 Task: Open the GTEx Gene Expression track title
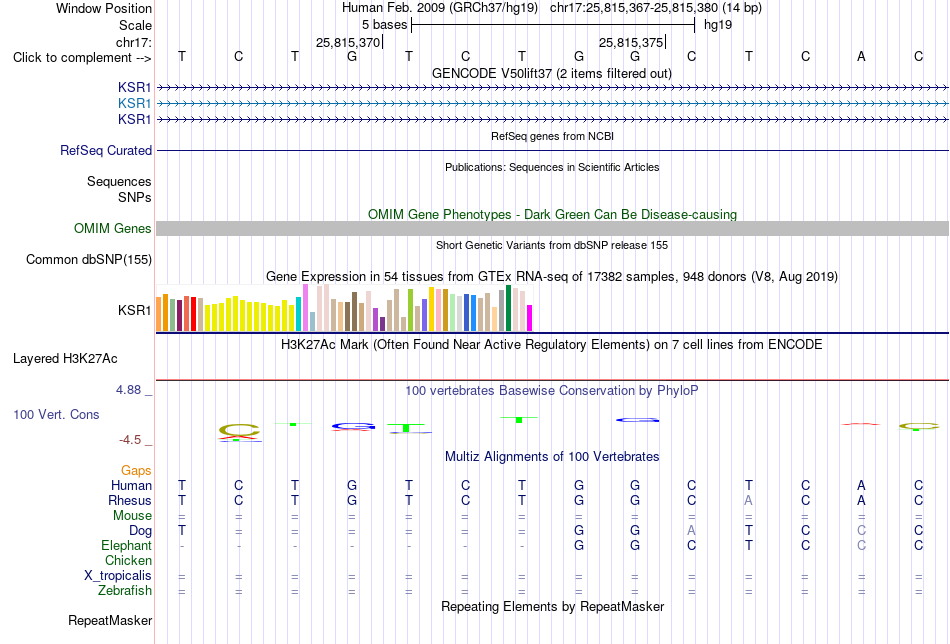[x=552, y=277]
